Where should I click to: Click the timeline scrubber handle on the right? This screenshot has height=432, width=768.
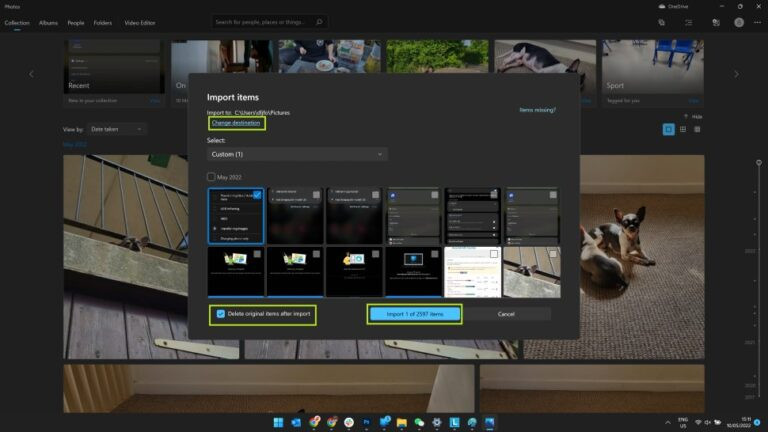[x=759, y=163]
